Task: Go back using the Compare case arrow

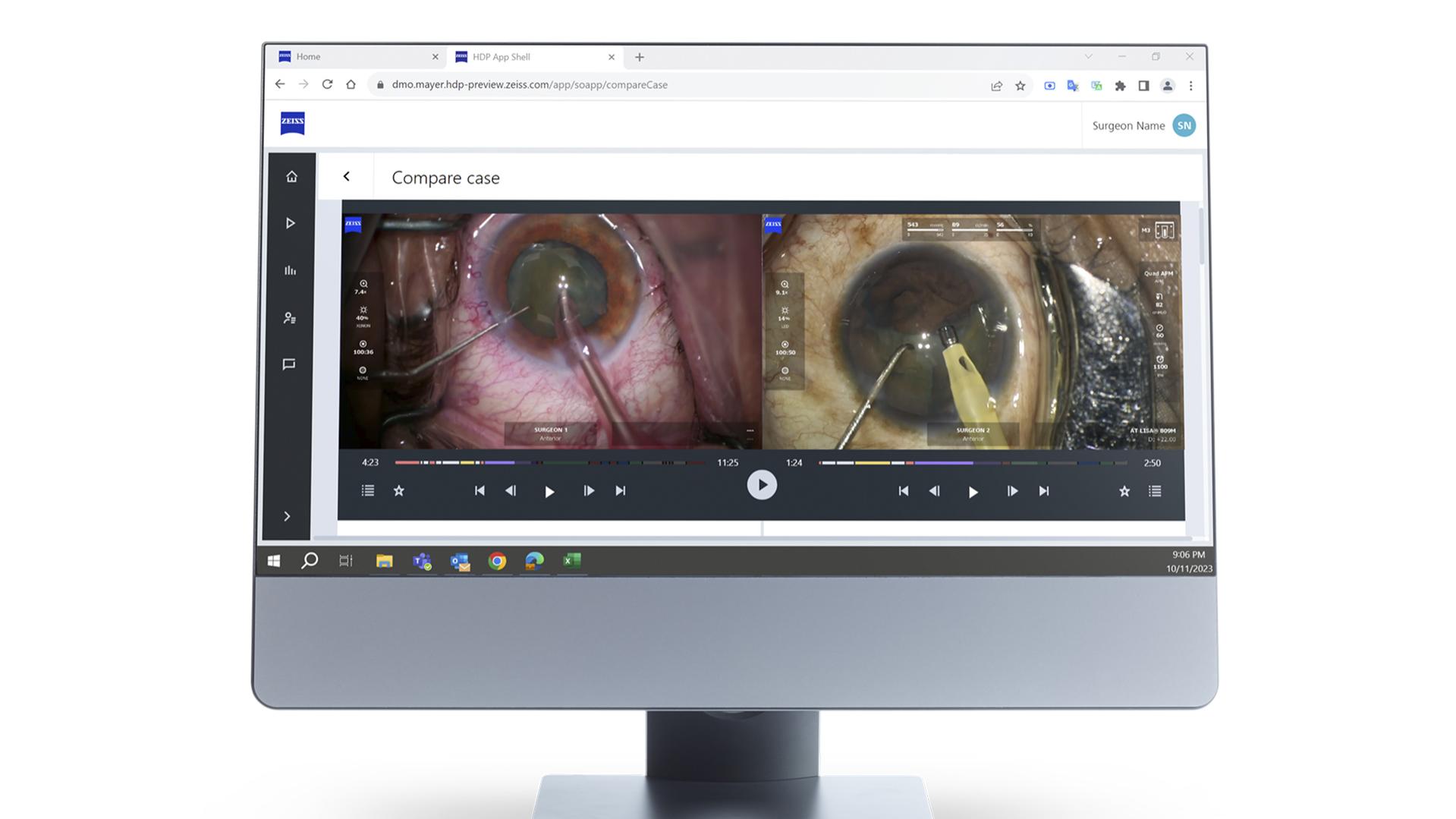Action: click(x=347, y=176)
